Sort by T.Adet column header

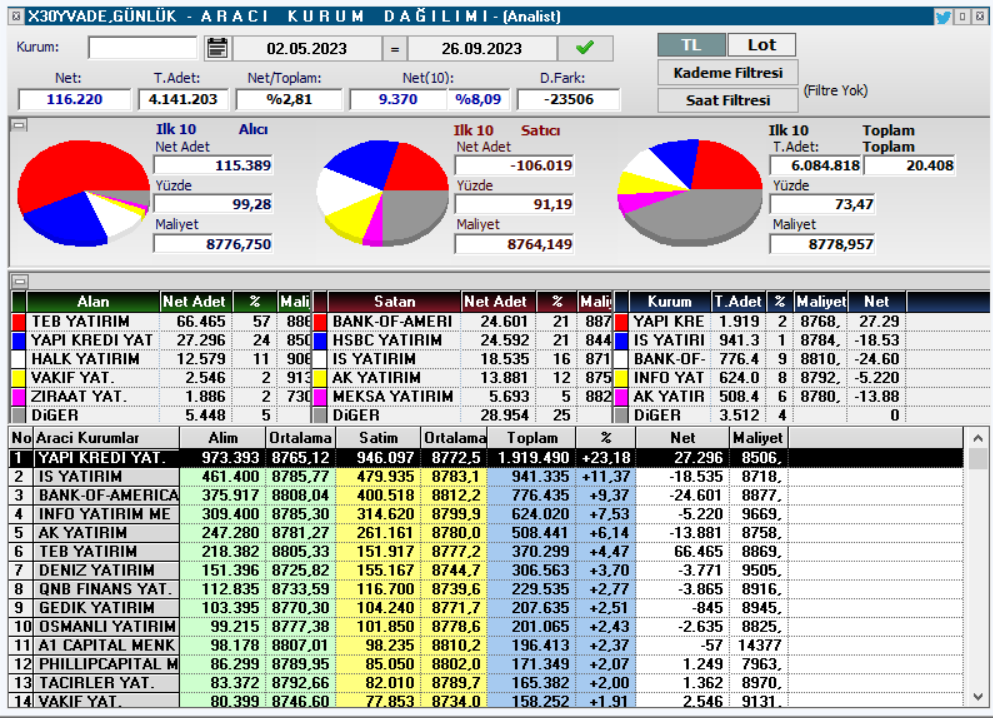pos(738,301)
